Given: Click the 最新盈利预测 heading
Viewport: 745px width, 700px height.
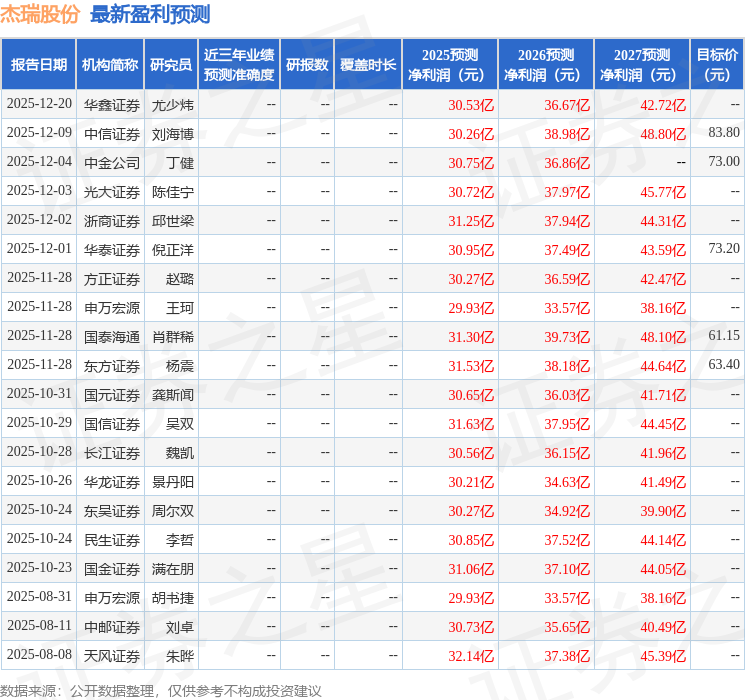Looking at the screenshot, I should pos(150,14).
